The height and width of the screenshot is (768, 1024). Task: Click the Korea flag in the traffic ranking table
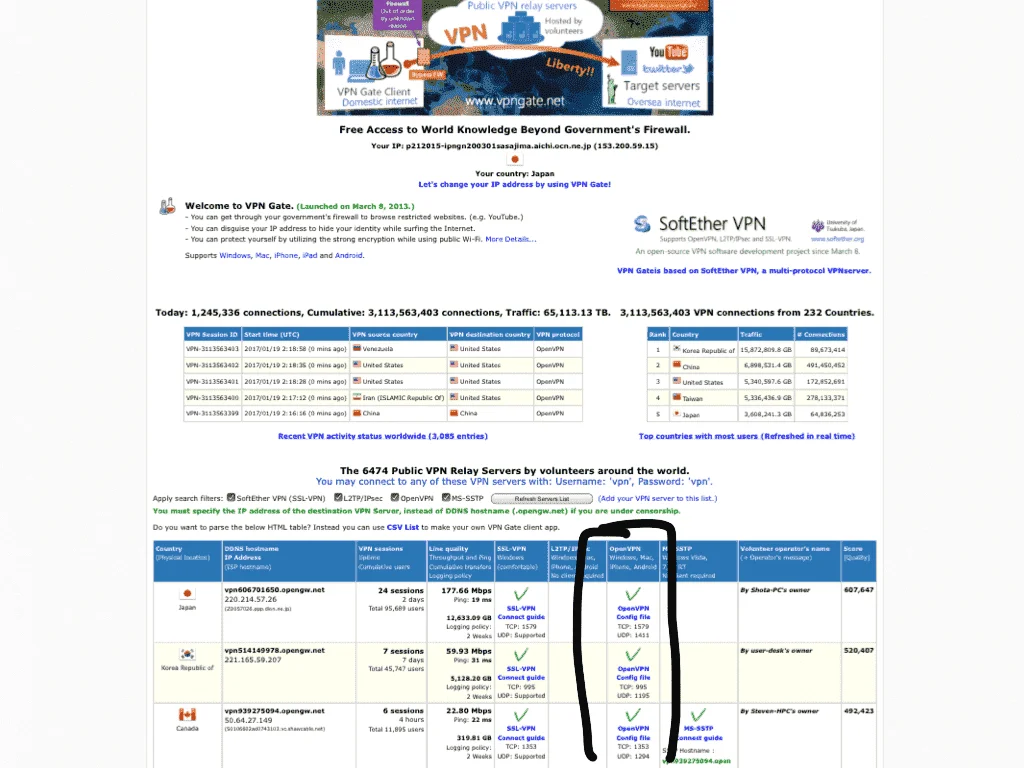[x=677, y=349]
